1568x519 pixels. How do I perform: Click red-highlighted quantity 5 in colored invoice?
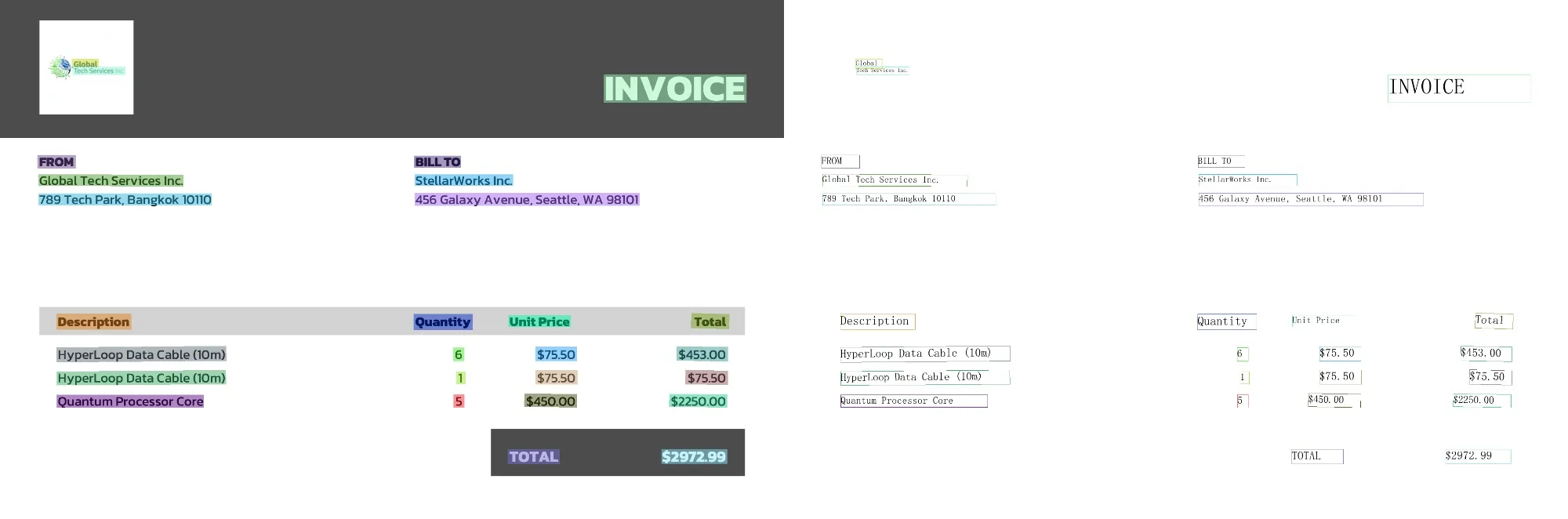[459, 401]
